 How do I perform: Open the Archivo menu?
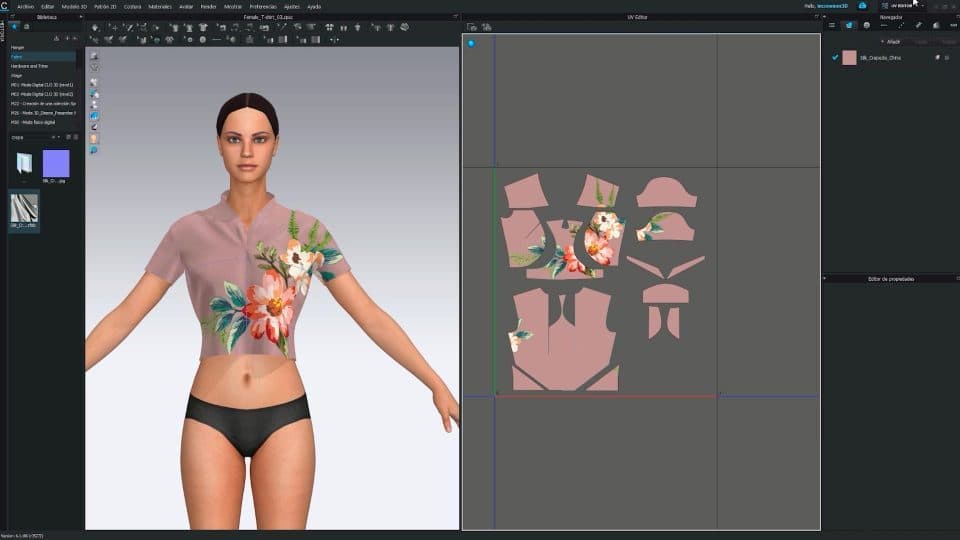(25, 6)
